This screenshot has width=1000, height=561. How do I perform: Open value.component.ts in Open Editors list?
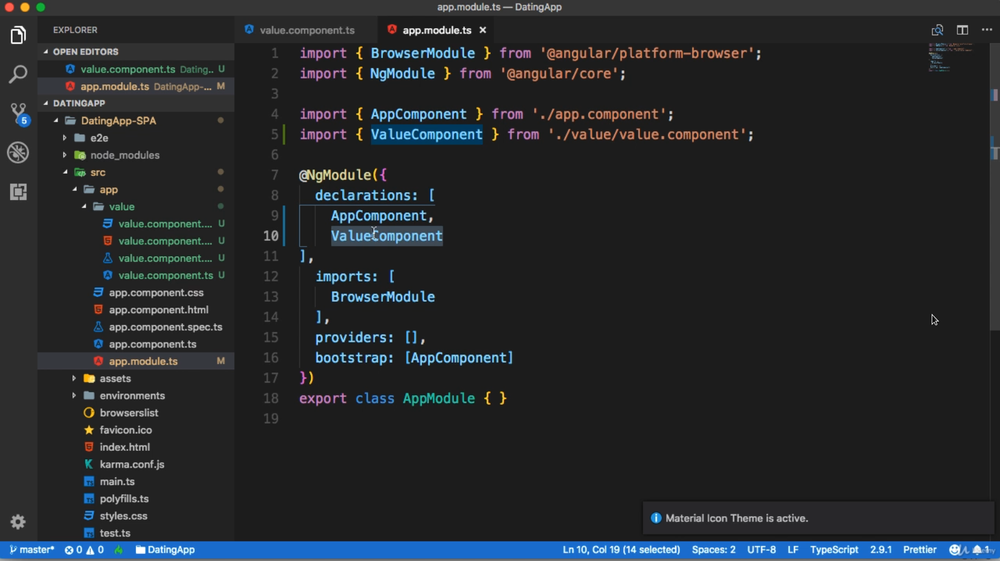[136, 69]
